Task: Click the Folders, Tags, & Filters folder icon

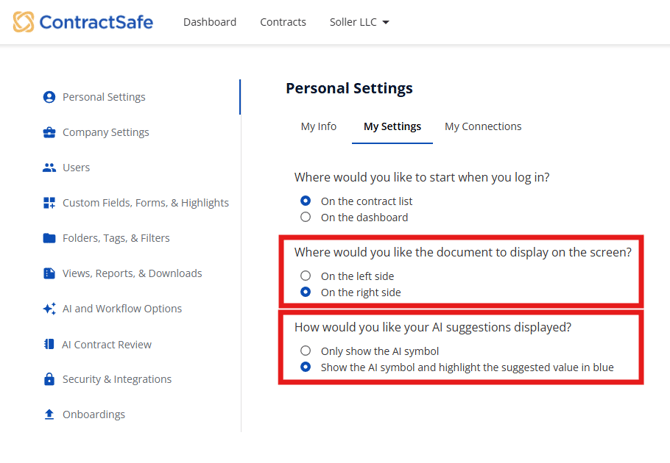Action: click(x=49, y=238)
